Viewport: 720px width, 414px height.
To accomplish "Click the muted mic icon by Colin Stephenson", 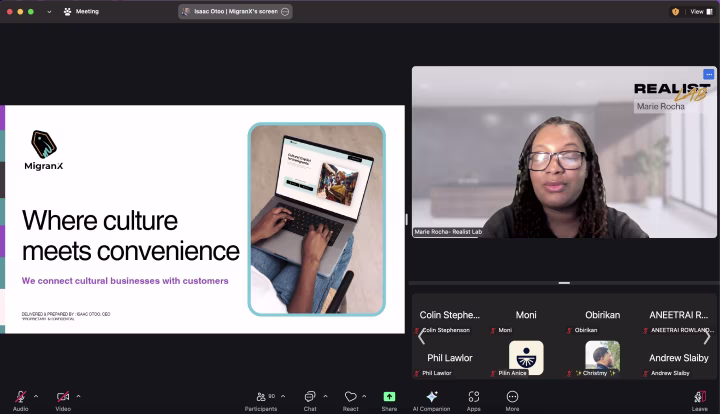I will (417, 330).
